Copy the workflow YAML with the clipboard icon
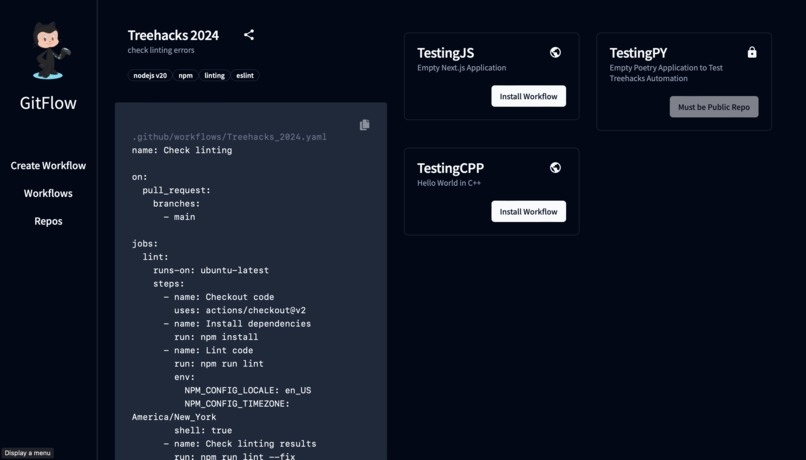806x460 pixels. (x=364, y=125)
